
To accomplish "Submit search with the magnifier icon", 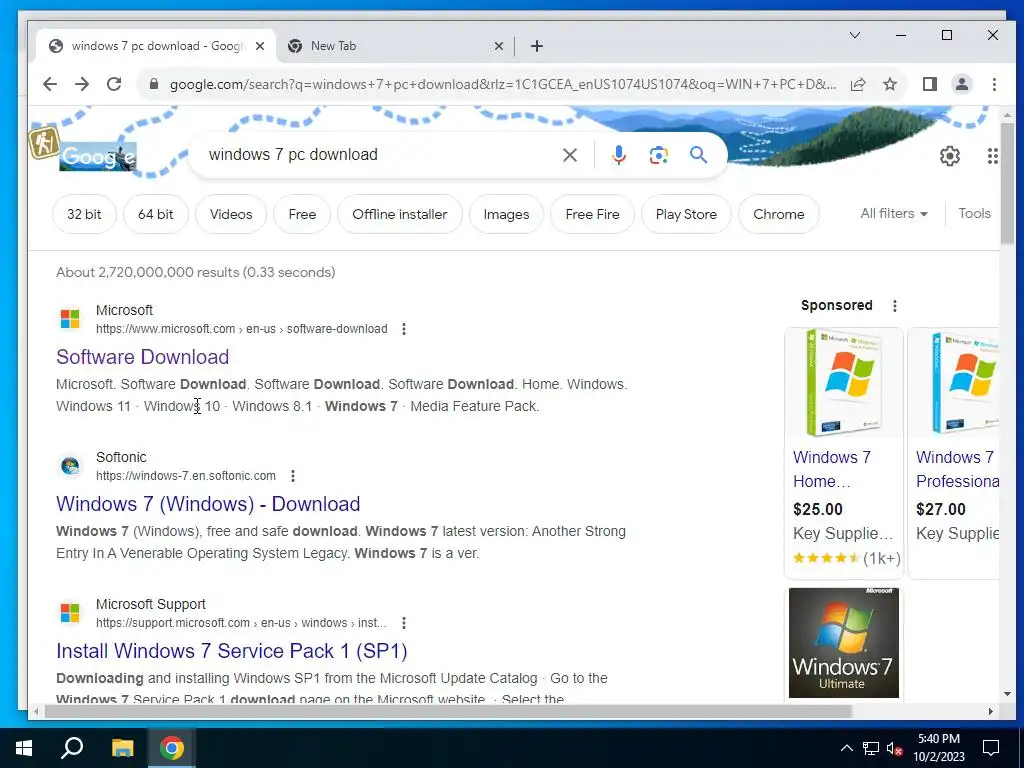I will (698, 155).
